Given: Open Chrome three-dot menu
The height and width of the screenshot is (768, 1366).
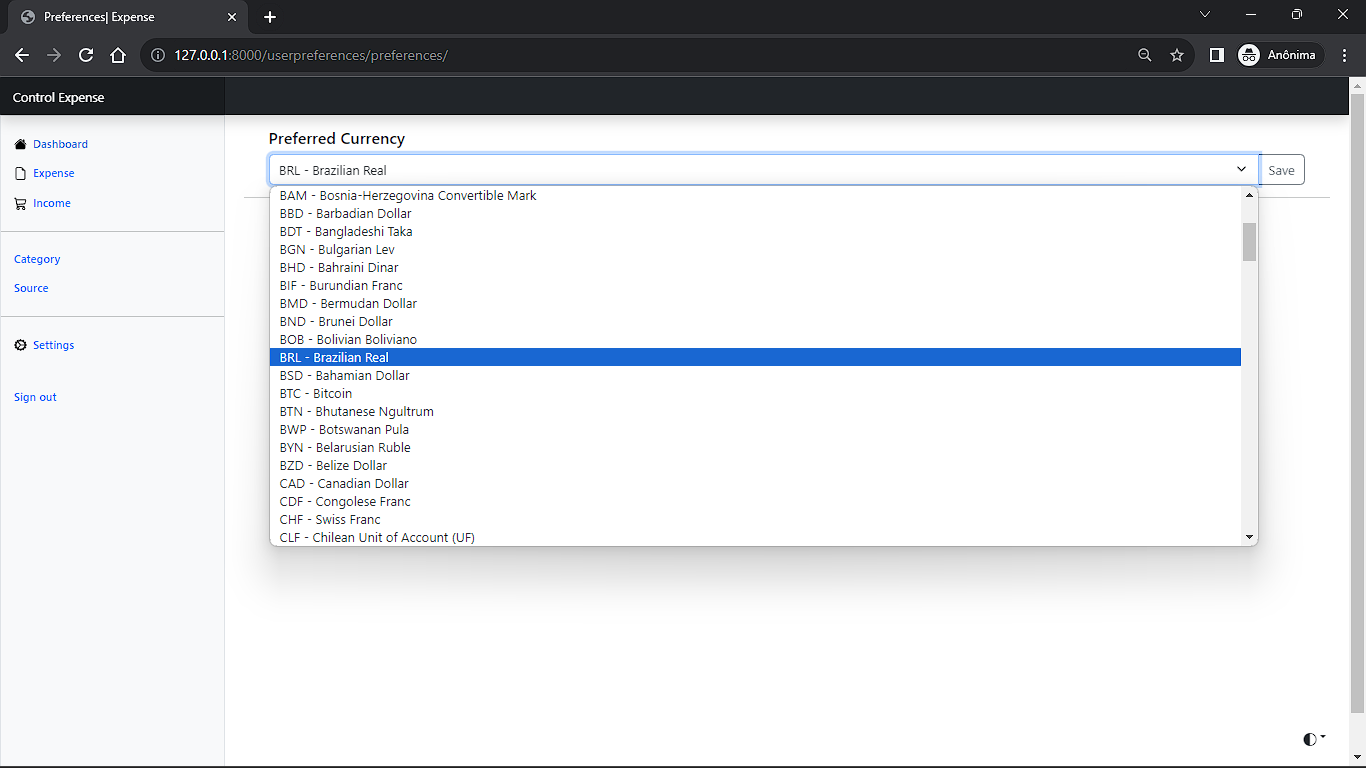Looking at the screenshot, I should 1345,55.
